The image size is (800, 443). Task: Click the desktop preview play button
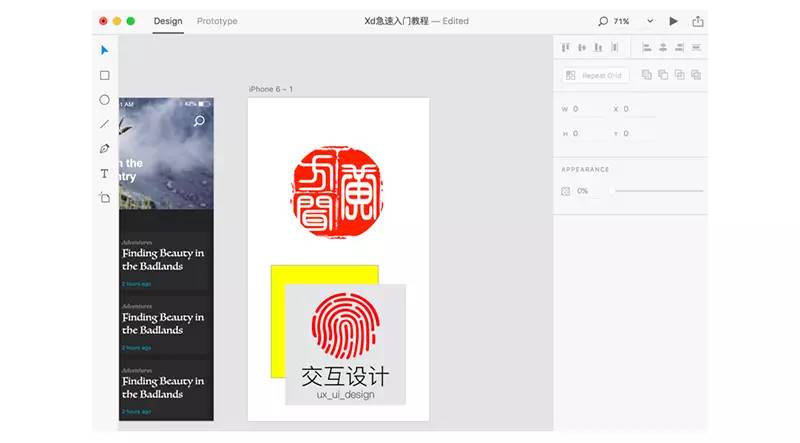pyautogui.click(x=673, y=21)
